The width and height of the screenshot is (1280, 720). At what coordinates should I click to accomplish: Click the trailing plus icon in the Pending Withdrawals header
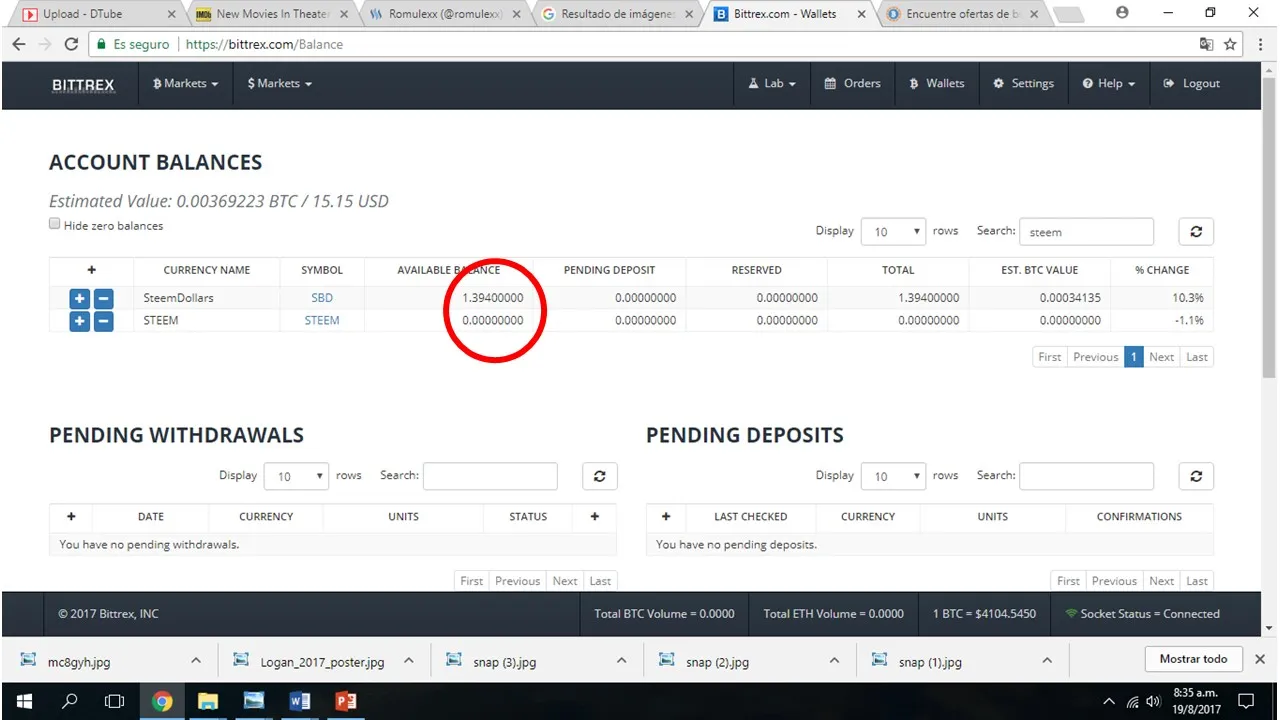click(x=595, y=517)
